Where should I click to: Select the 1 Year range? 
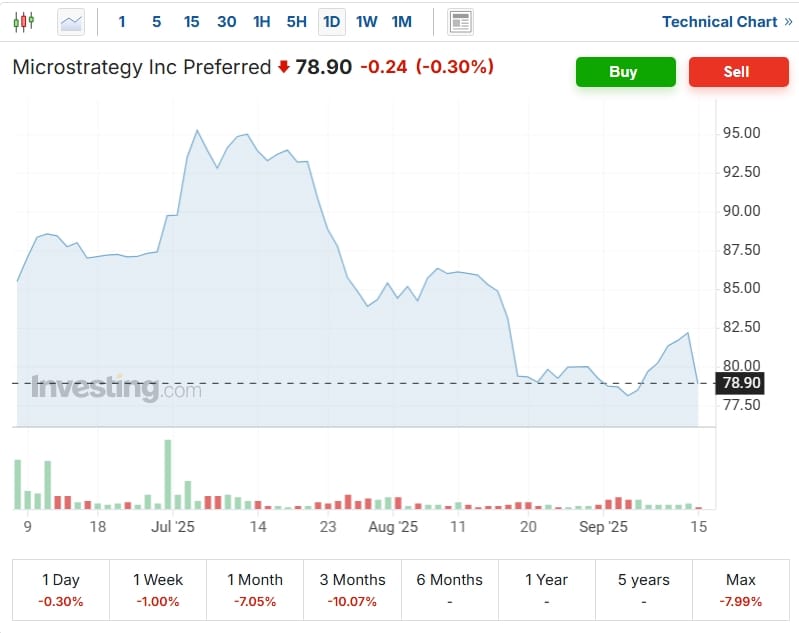546,590
